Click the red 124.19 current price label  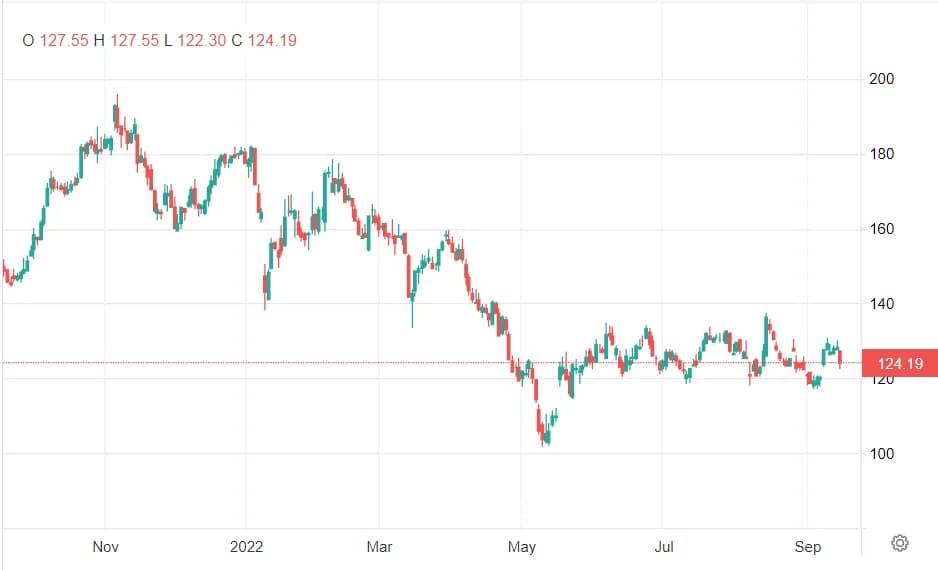click(x=898, y=363)
